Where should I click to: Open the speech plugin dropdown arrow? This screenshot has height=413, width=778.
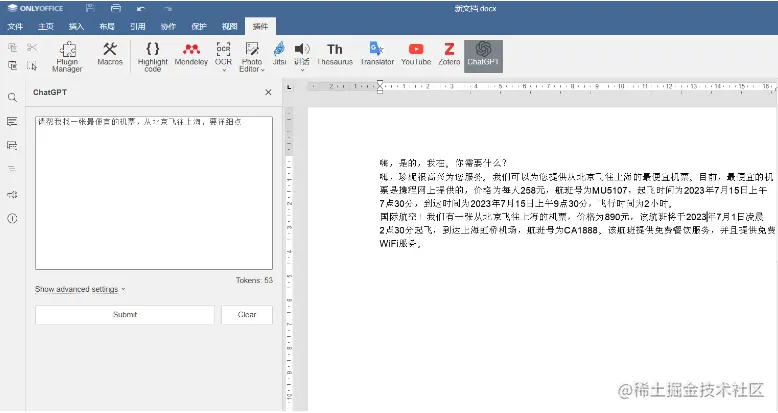click(x=302, y=70)
